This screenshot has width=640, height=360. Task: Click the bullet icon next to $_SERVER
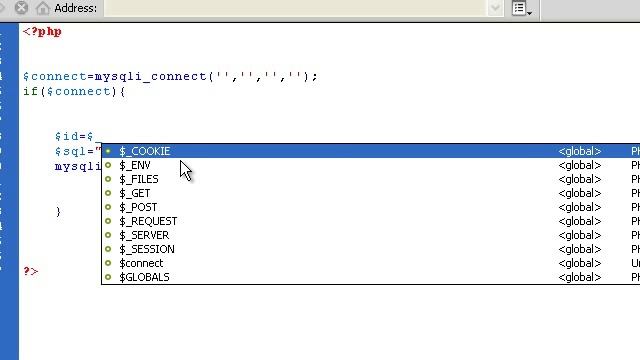tap(108, 235)
